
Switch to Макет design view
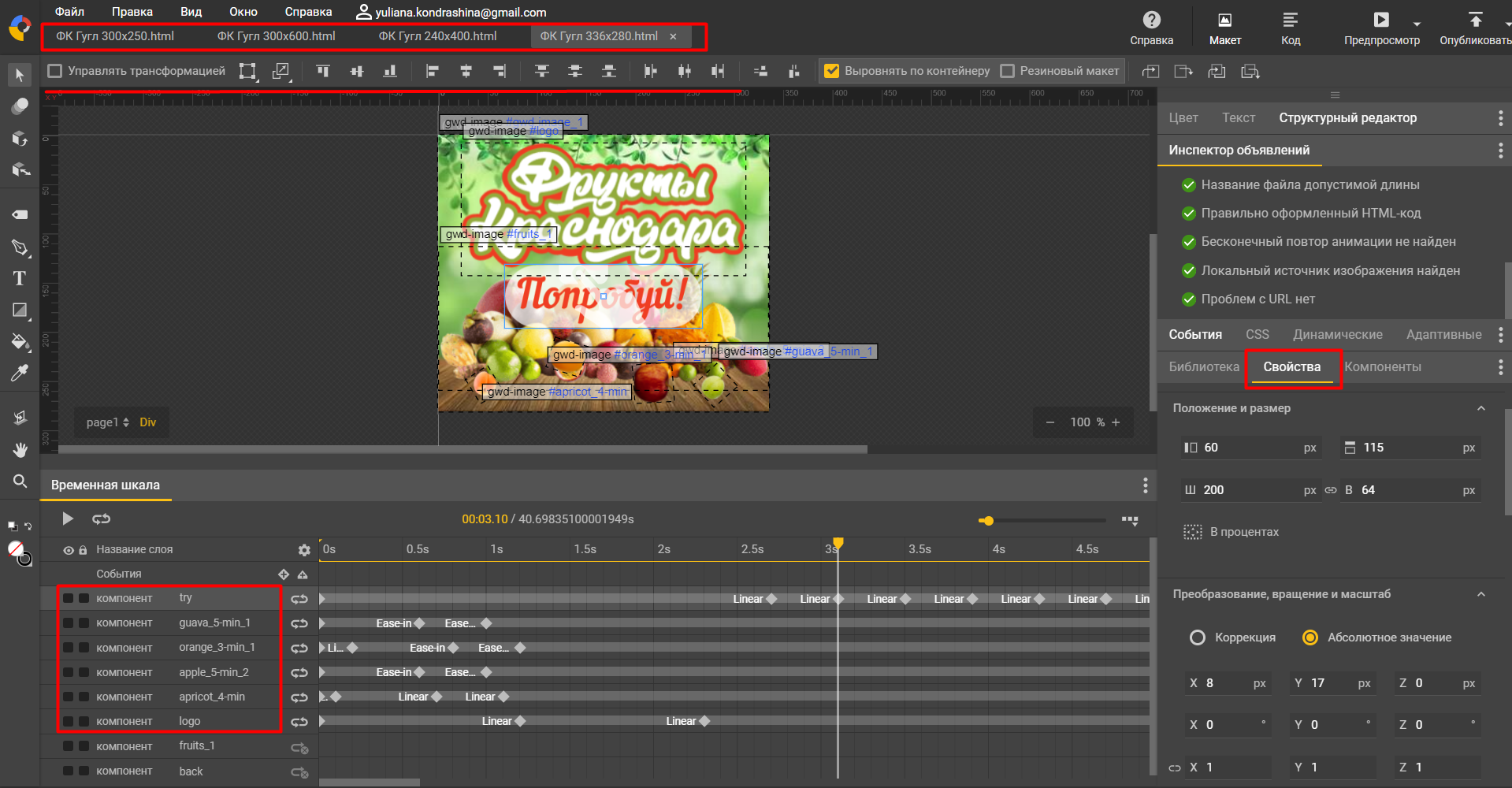point(1225,28)
